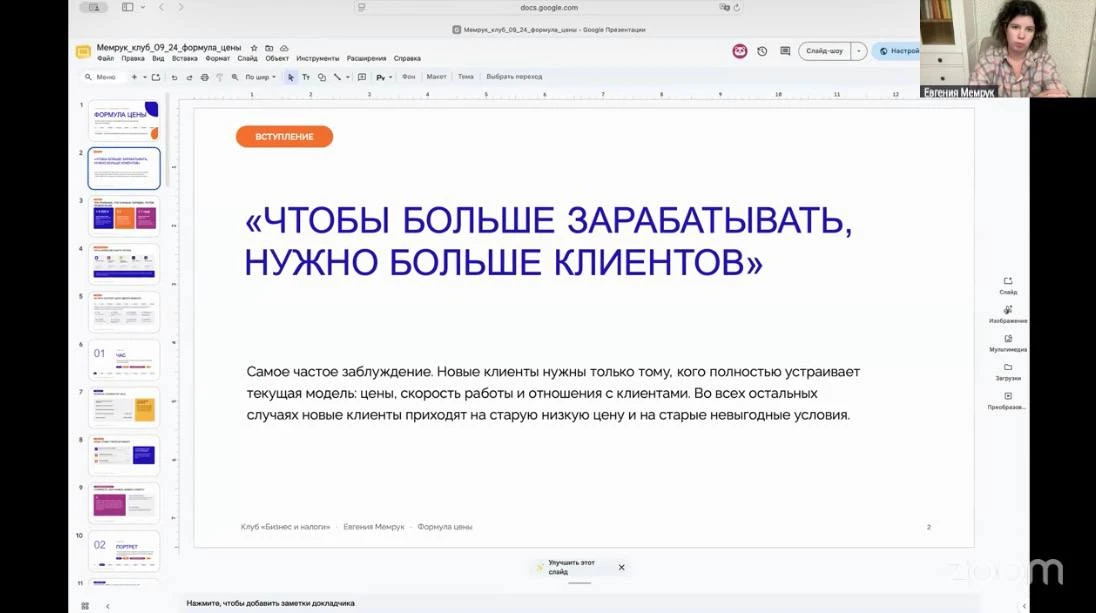Viewport: 1096px width, 613px height.
Task: Click the Тема toolbar button
Action: pyautogui.click(x=466, y=77)
